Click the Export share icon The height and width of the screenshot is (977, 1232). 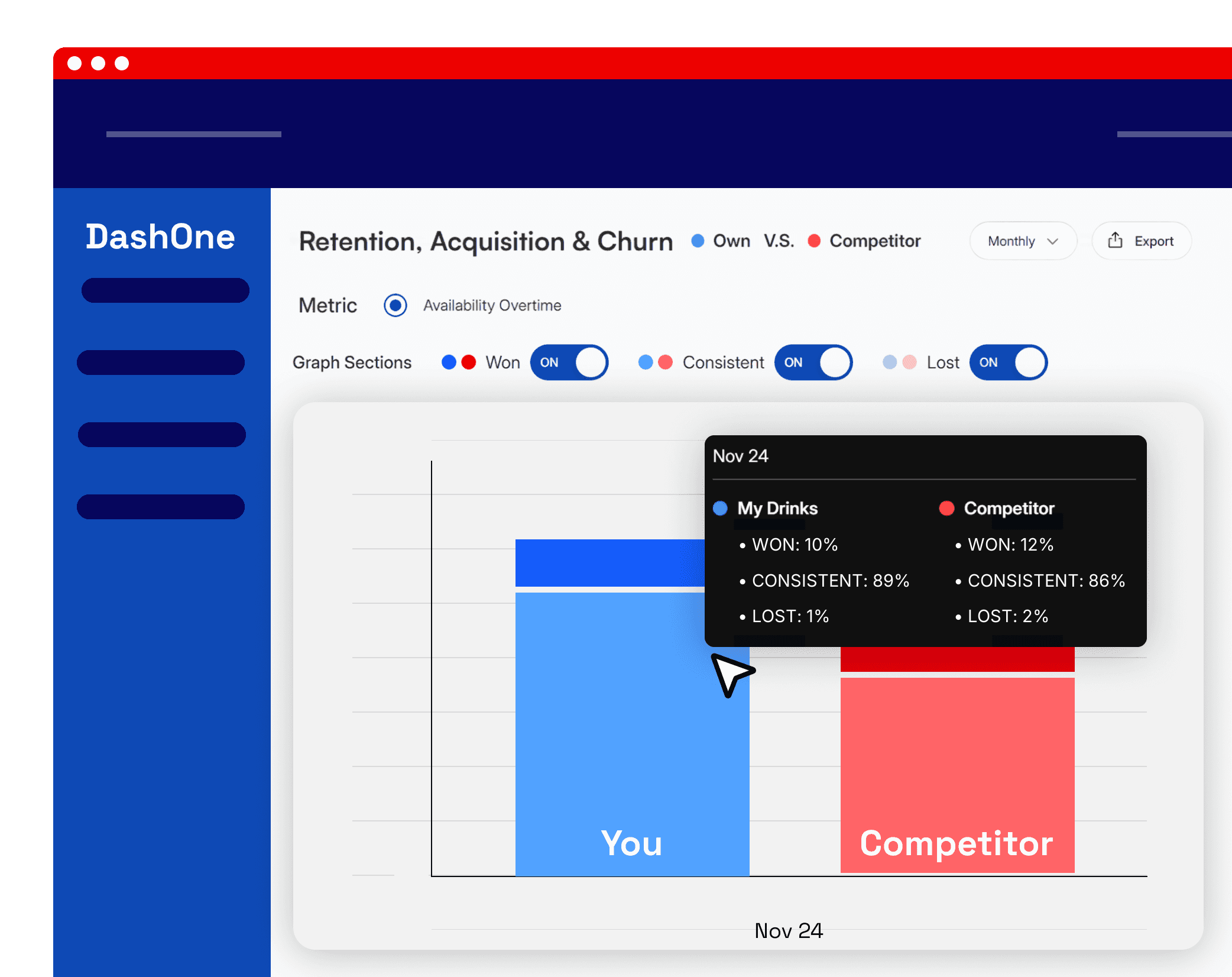click(x=1115, y=240)
